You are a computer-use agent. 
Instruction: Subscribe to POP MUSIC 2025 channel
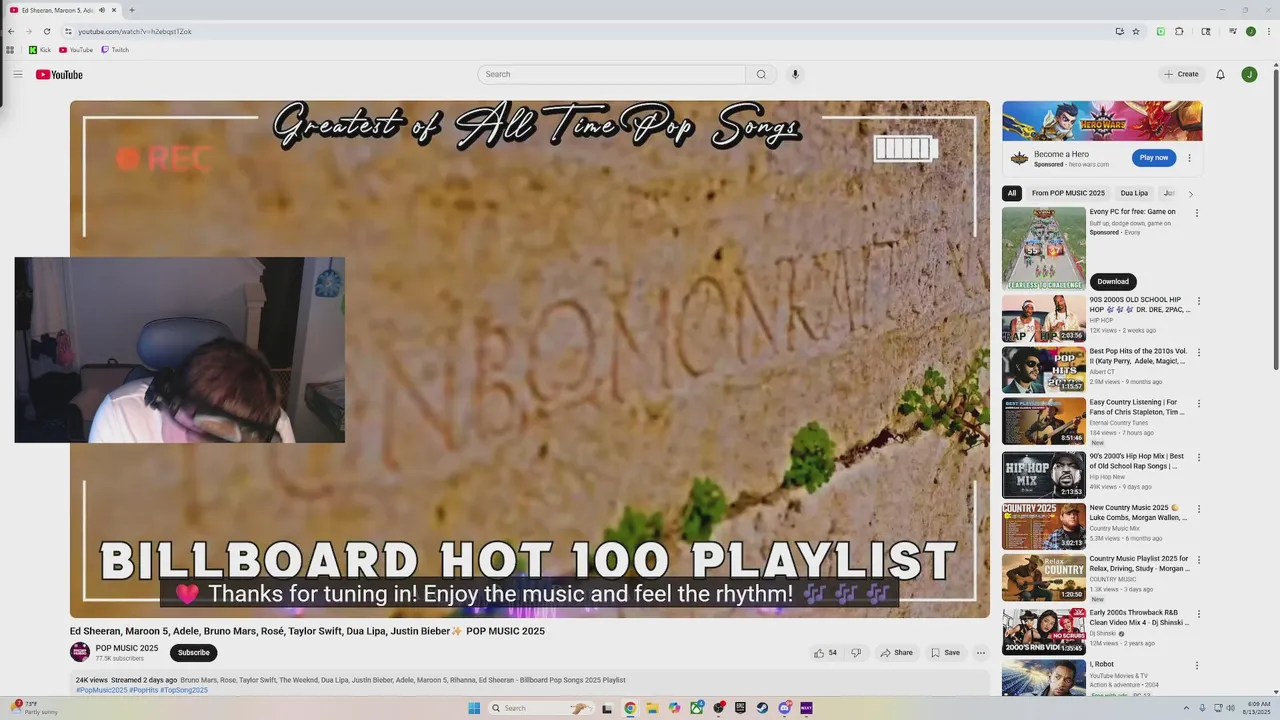(194, 653)
